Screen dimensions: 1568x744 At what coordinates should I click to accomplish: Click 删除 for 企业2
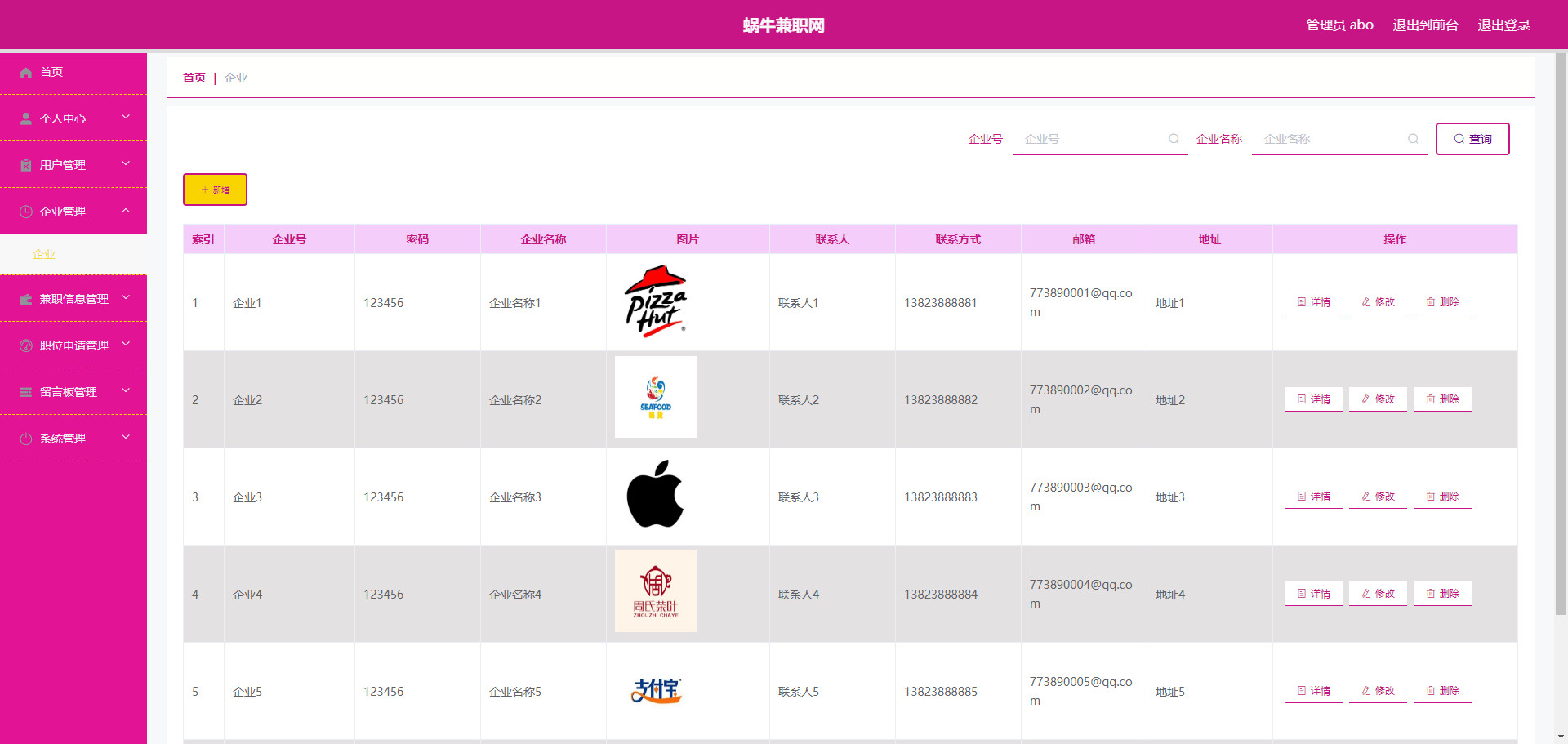pos(1442,399)
